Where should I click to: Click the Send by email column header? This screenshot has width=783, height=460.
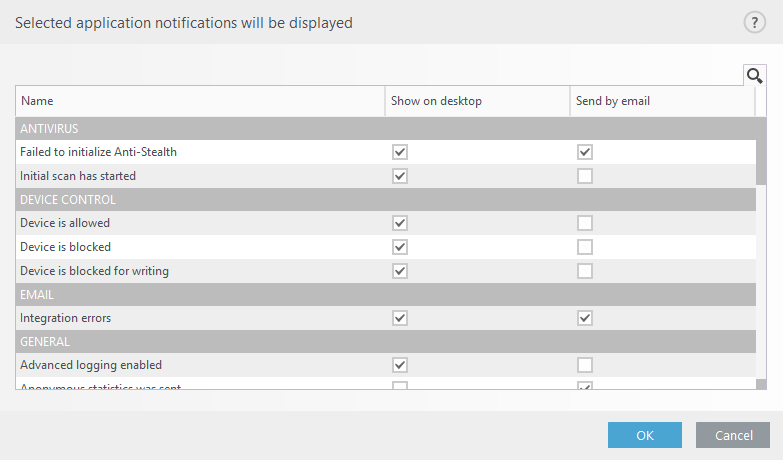[x=663, y=101]
